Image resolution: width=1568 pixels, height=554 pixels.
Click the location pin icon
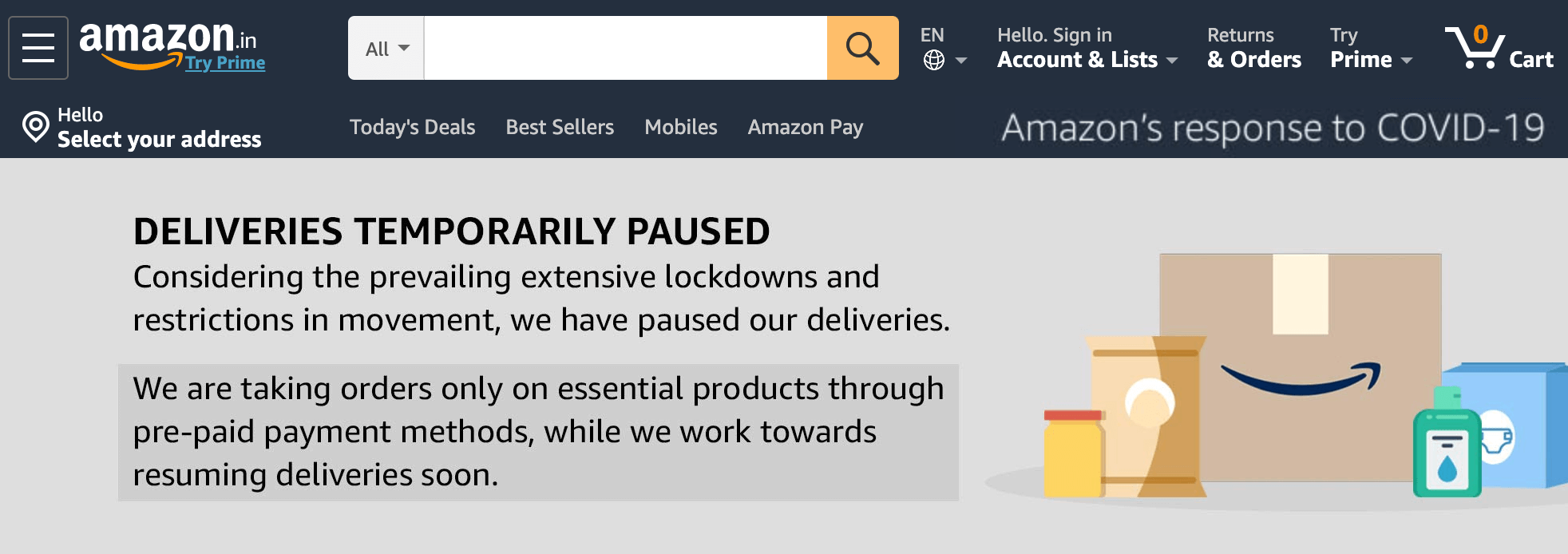36,127
